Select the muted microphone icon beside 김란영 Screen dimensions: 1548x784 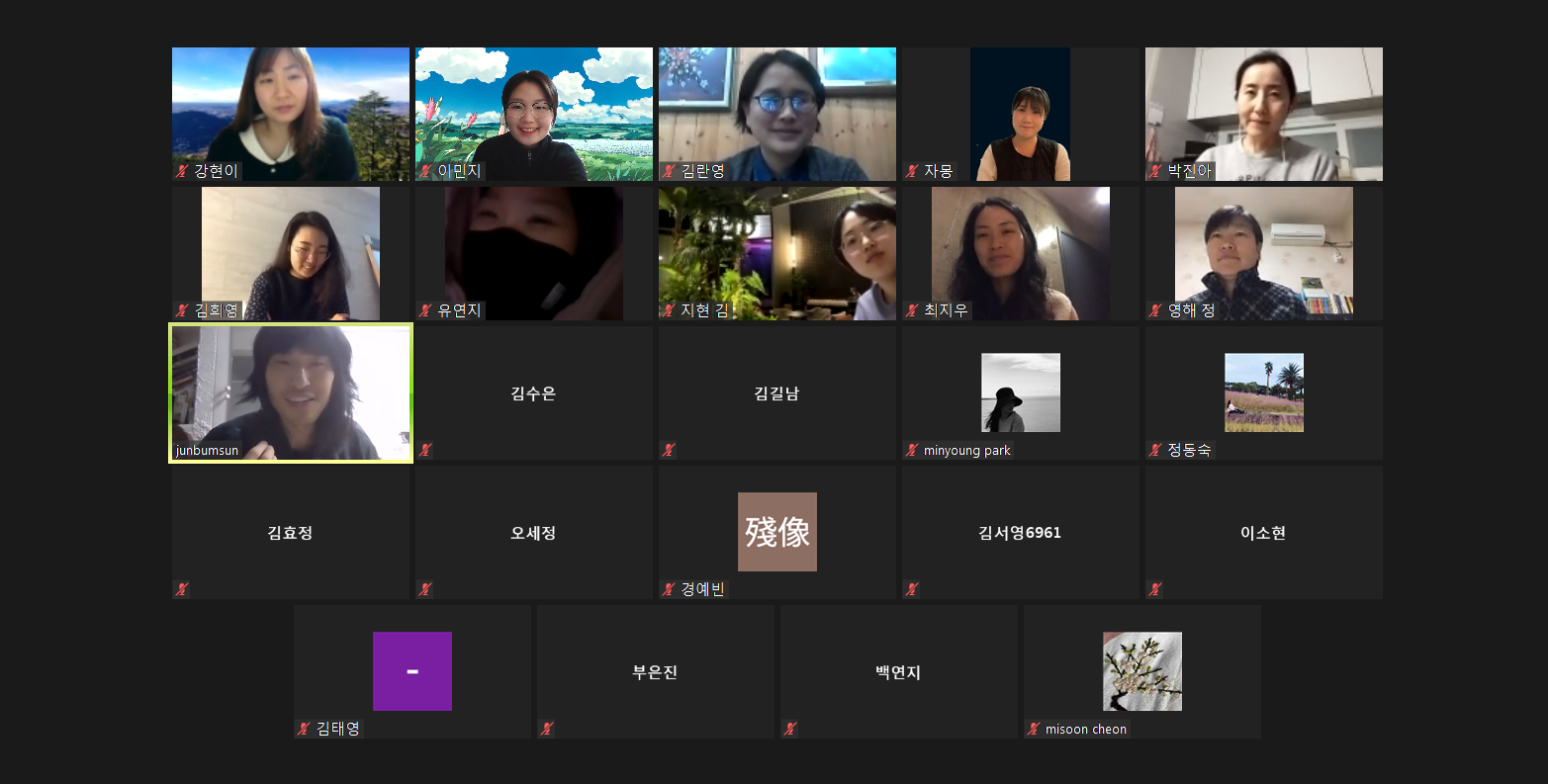point(669,171)
